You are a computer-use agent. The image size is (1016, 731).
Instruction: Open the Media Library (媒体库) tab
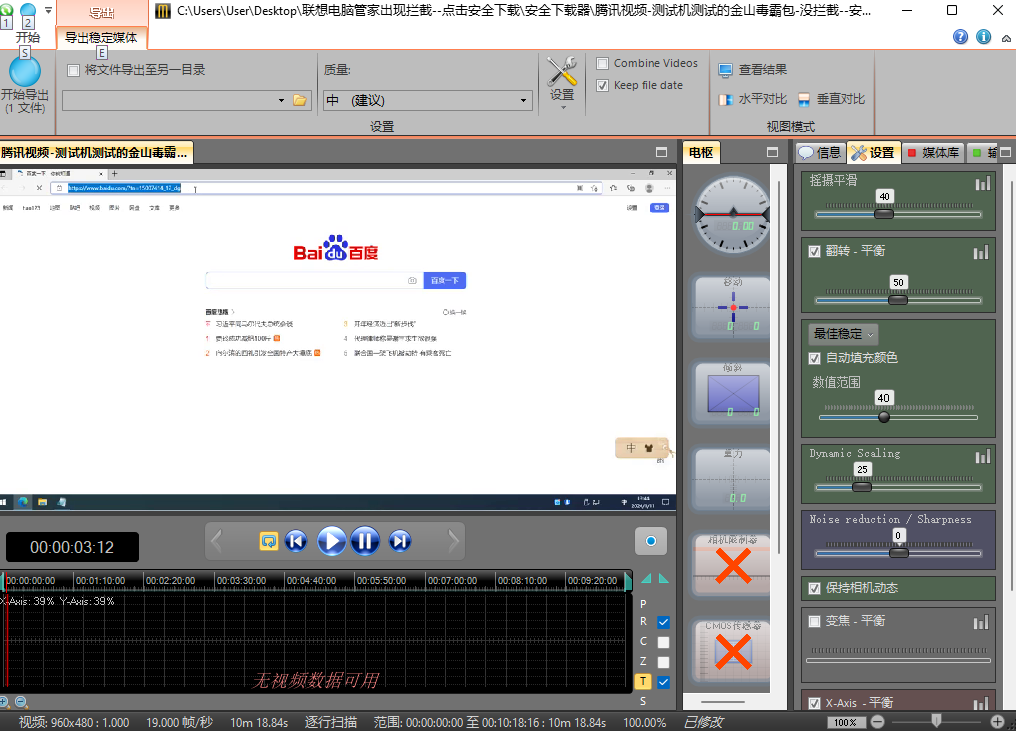coord(933,153)
